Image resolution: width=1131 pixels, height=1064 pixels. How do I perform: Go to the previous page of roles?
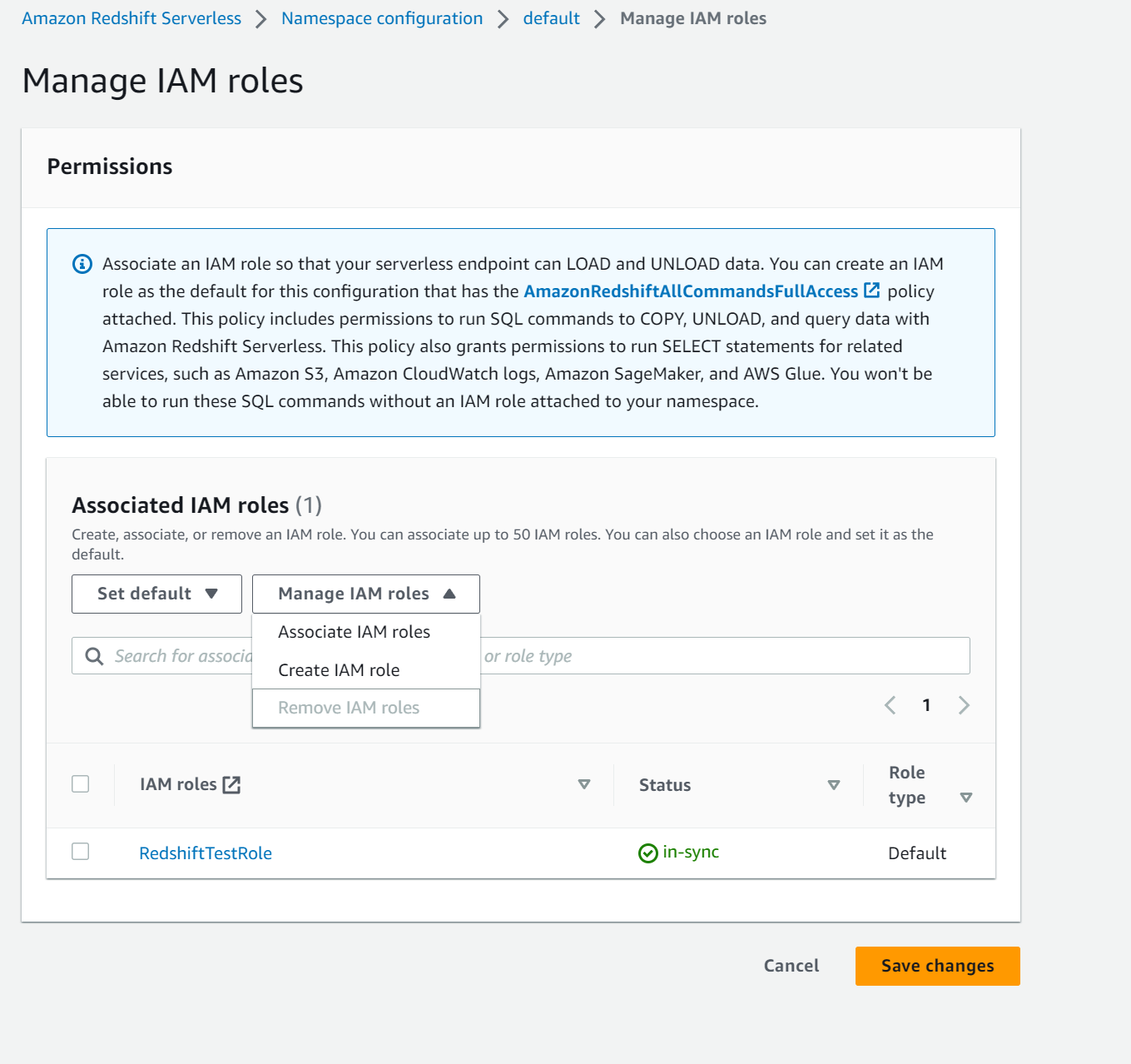pyautogui.click(x=890, y=705)
